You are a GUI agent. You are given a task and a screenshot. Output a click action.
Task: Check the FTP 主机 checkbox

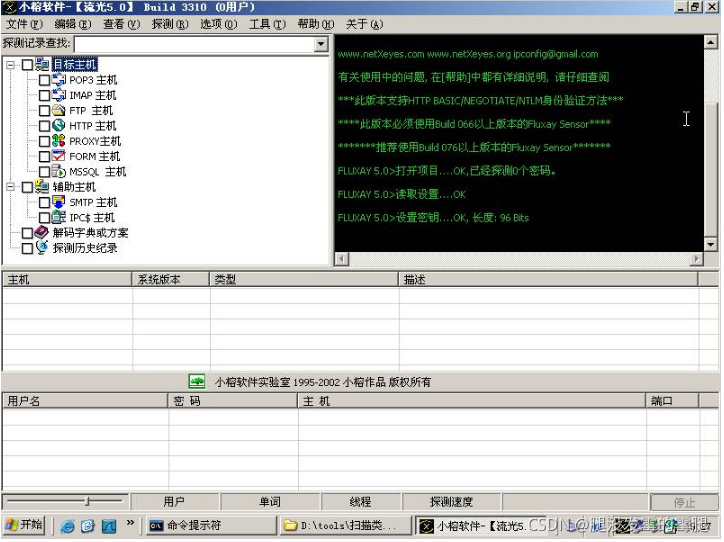click(44, 111)
